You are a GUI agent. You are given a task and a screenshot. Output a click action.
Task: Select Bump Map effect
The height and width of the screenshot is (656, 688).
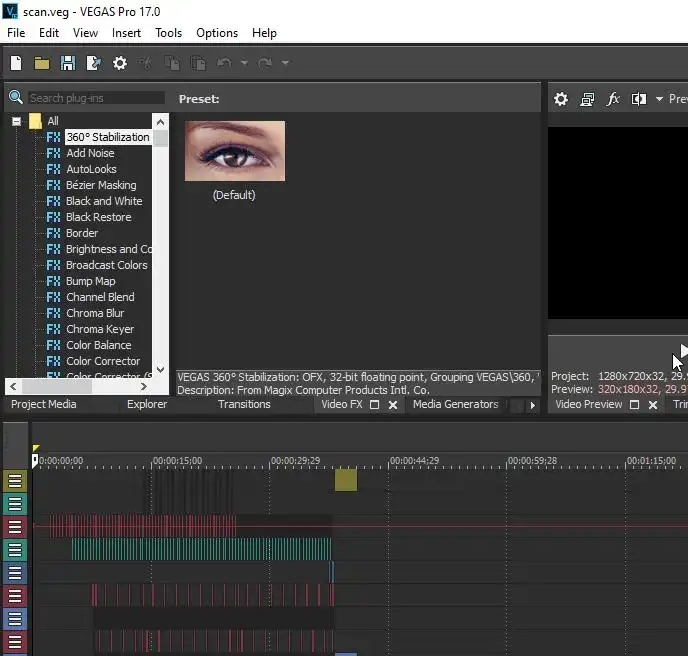(90, 281)
